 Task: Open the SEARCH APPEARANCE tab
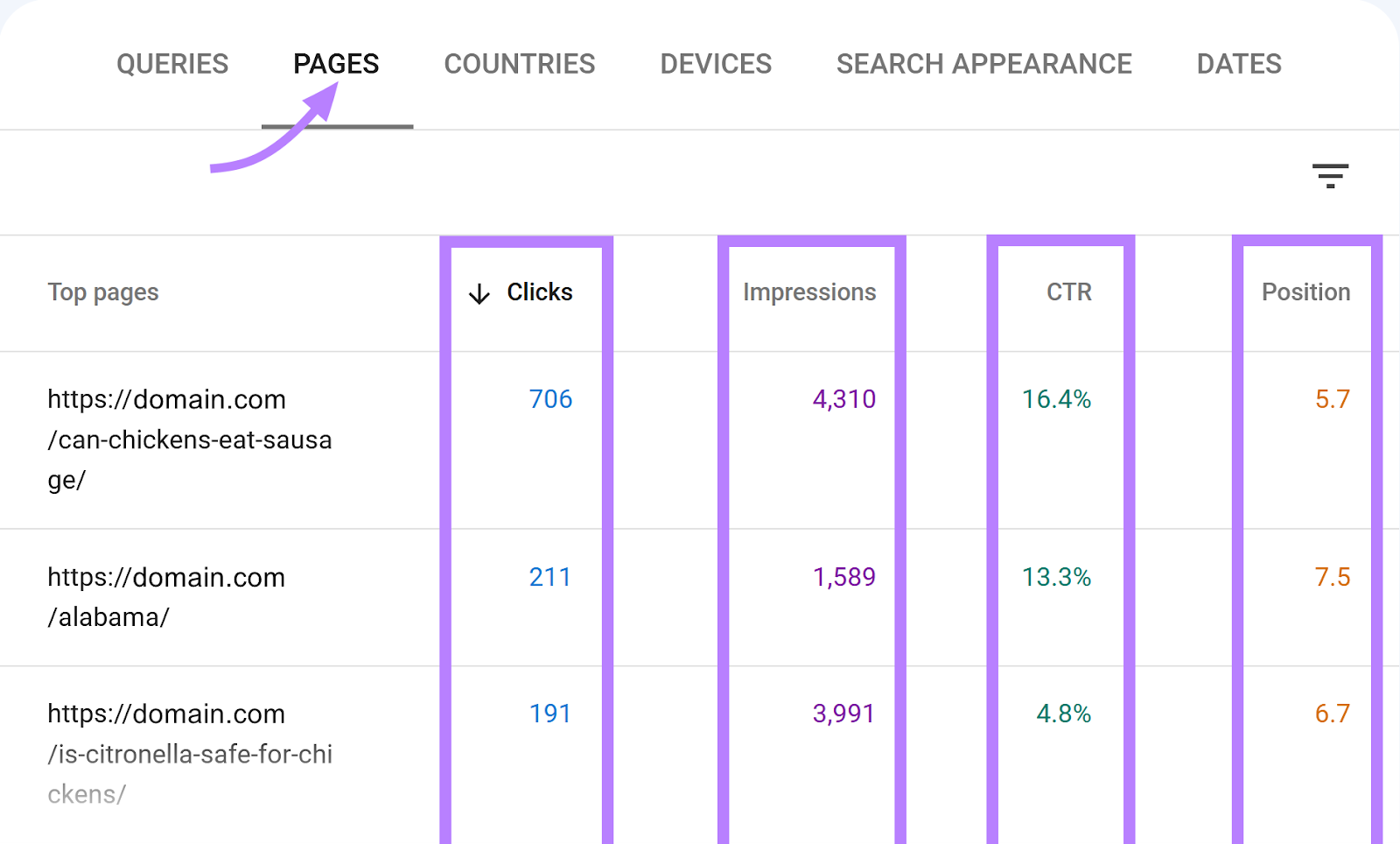(983, 63)
